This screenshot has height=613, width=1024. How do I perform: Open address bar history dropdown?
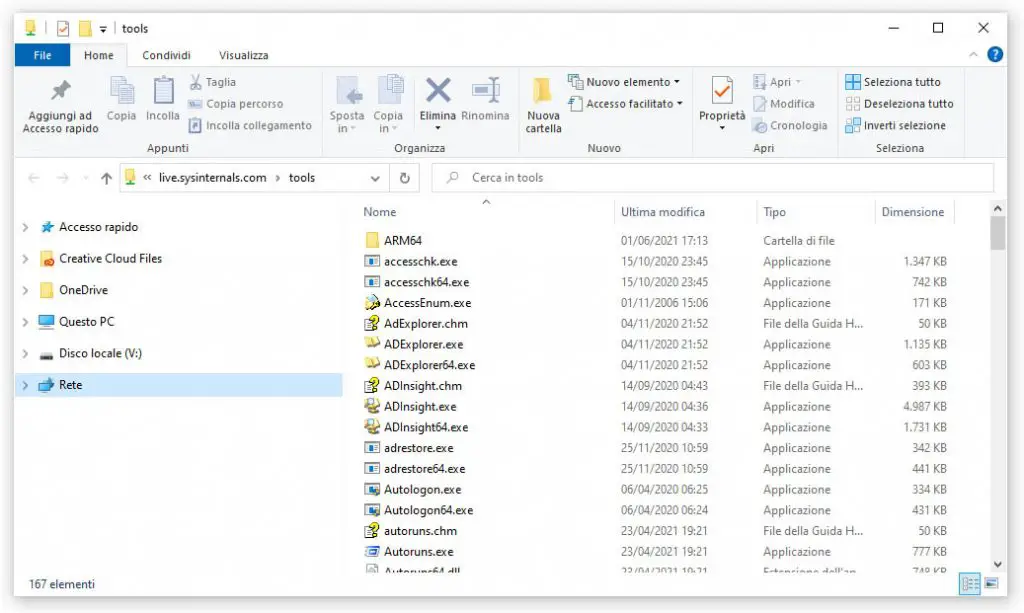click(x=375, y=178)
